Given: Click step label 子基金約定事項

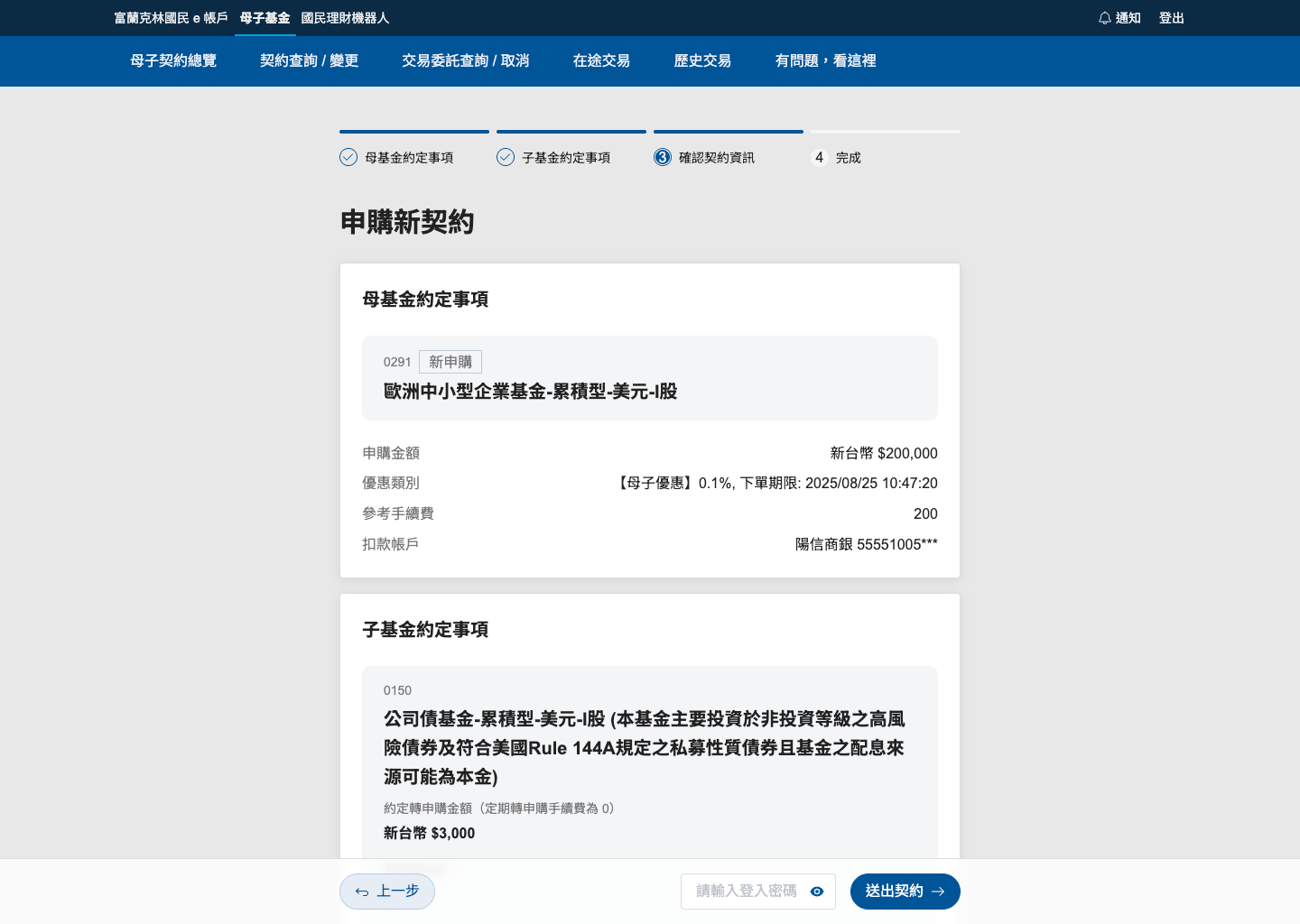Looking at the screenshot, I should pos(566,158).
